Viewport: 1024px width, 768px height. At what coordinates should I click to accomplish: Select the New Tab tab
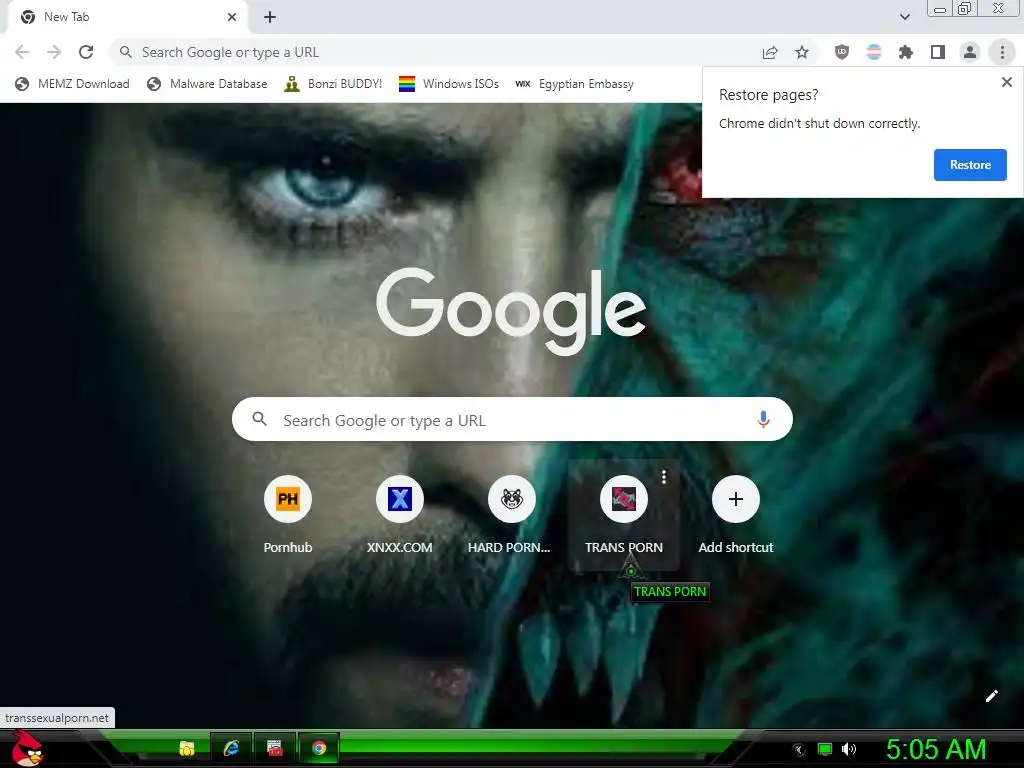click(127, 18)
